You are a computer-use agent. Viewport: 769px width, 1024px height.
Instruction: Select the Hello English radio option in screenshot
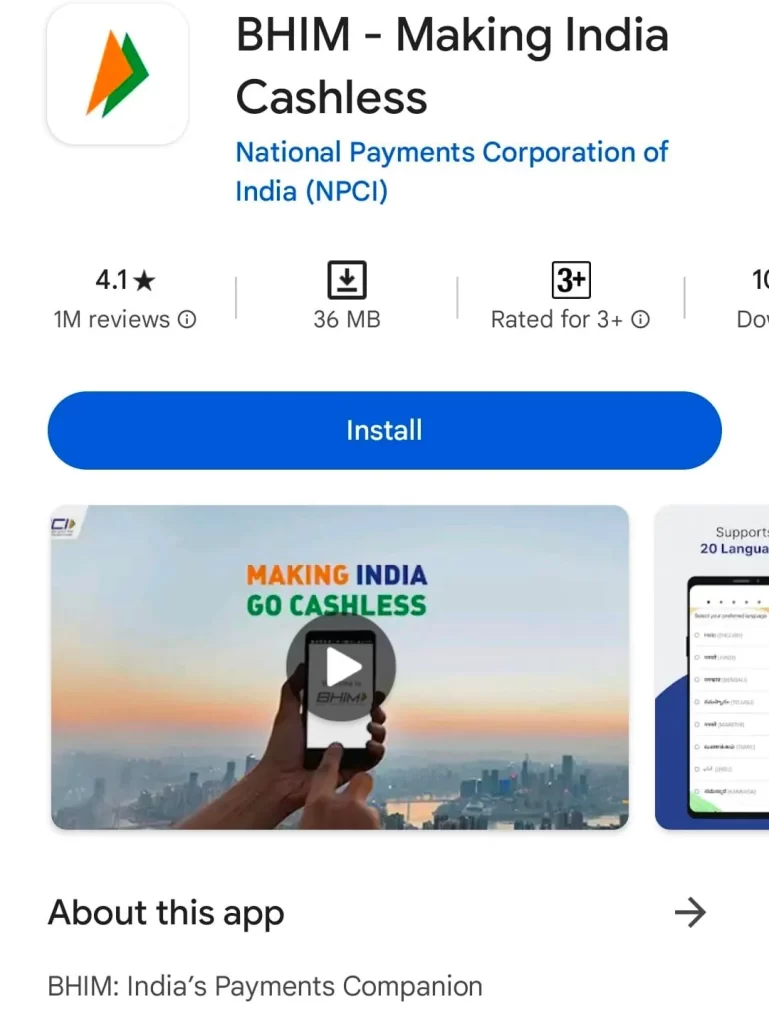[697, 635]
